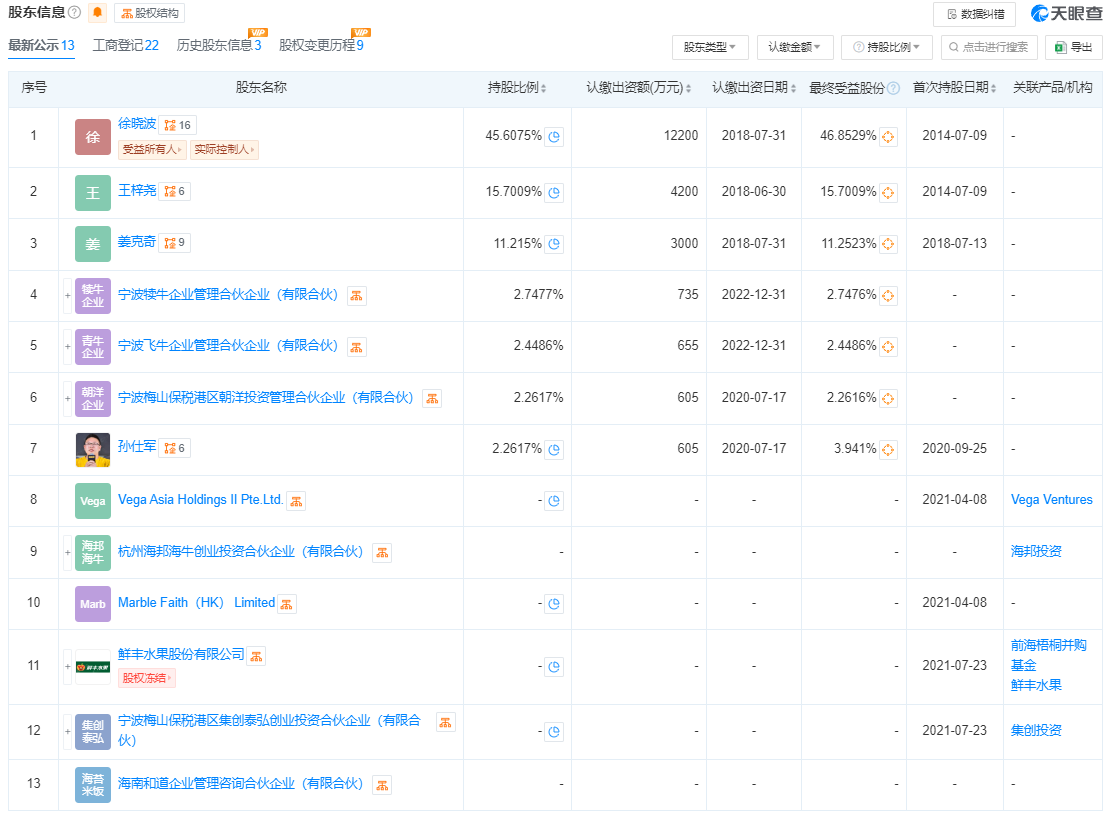Open the 认缴金额 dropdown filter

(x=795, y=47)
